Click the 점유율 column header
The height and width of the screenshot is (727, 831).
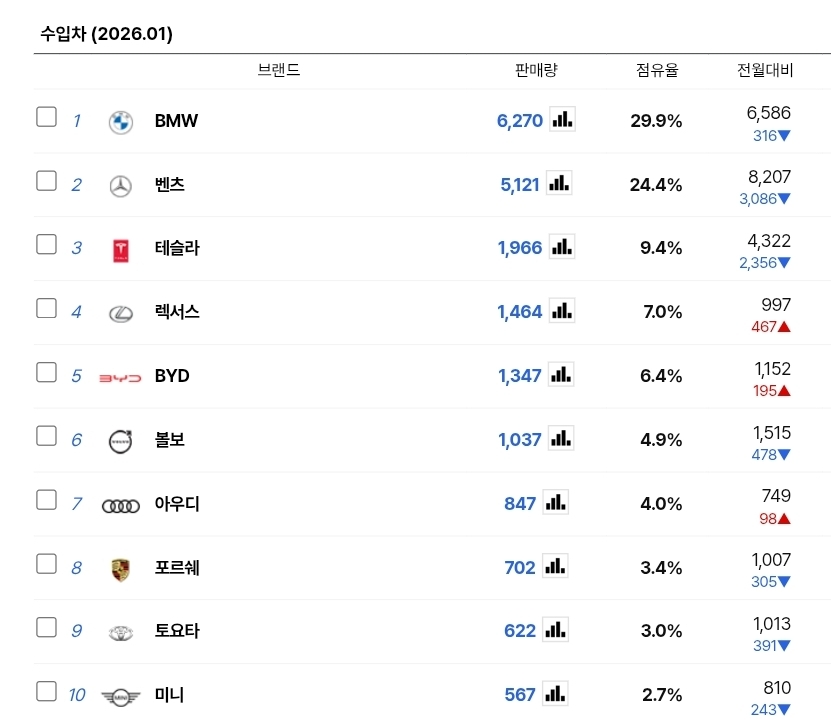(657, 70)
